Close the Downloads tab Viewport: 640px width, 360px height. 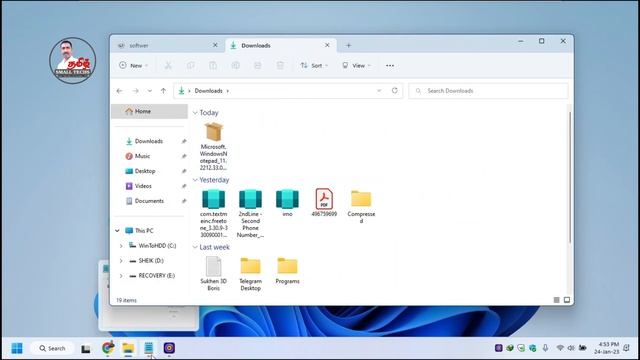tap(327, 45)
